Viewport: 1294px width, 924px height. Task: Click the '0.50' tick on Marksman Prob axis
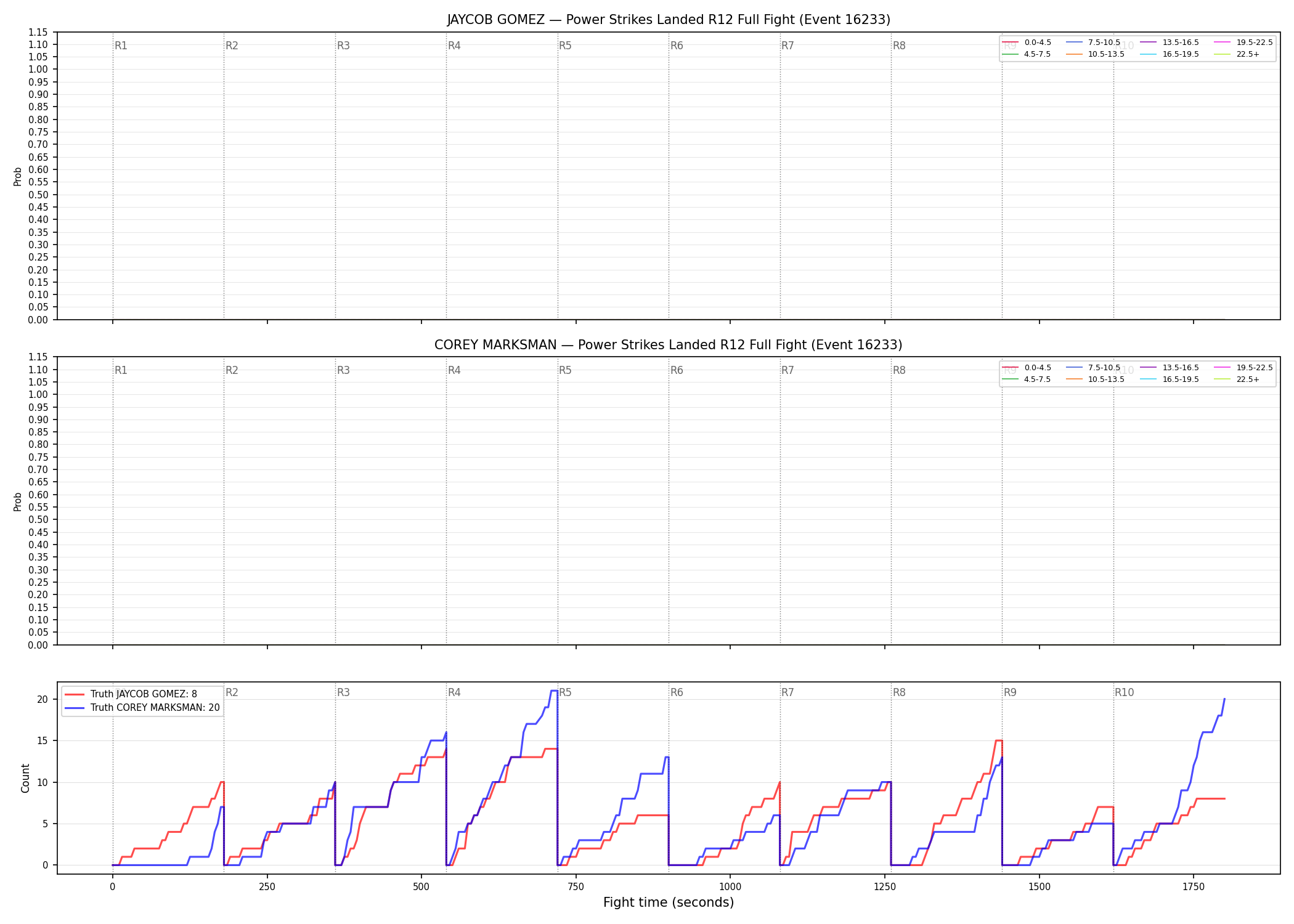click(x=38, y=519)
